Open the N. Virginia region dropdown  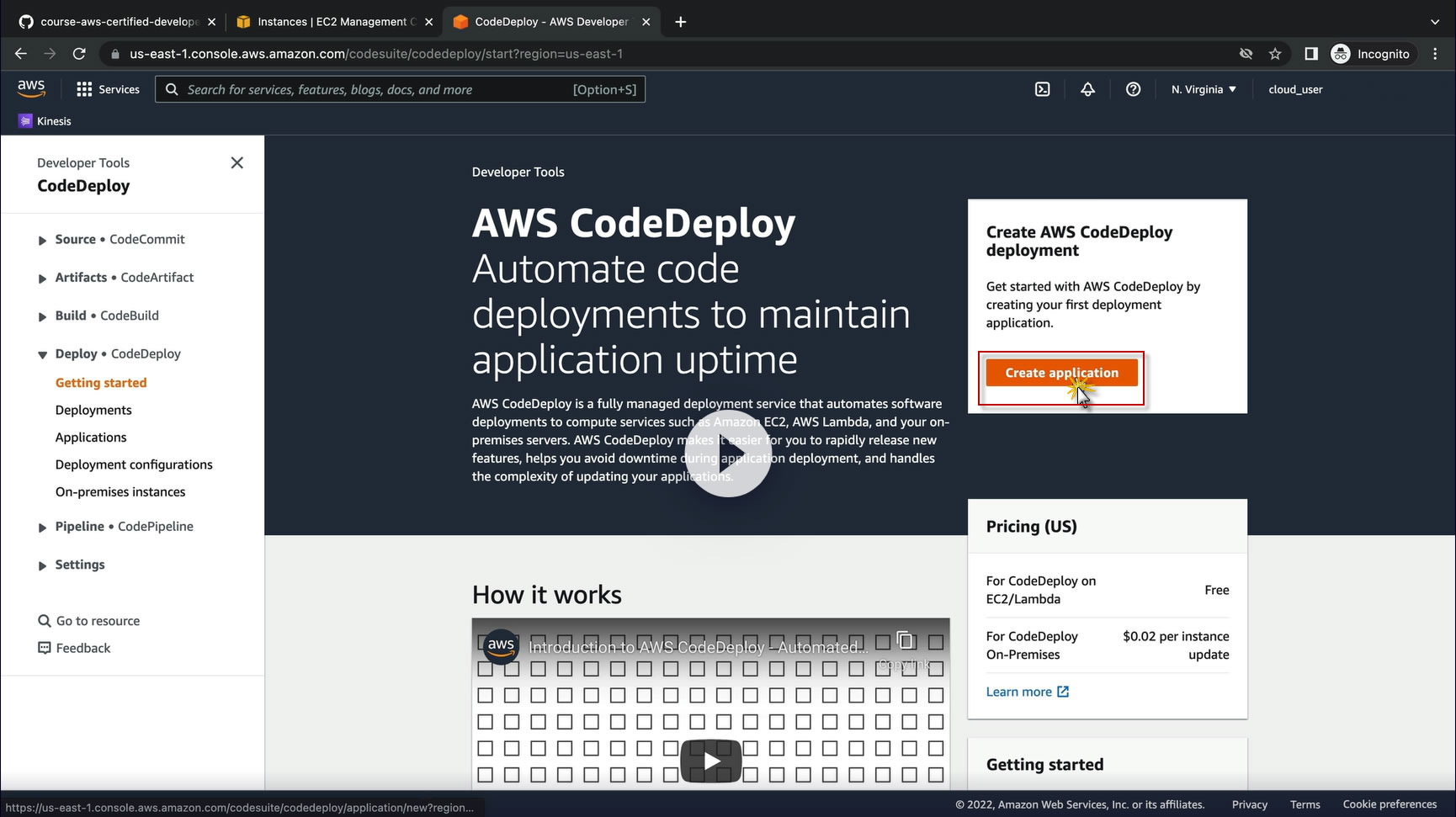pyautogui.click(x=1204, y=89)
